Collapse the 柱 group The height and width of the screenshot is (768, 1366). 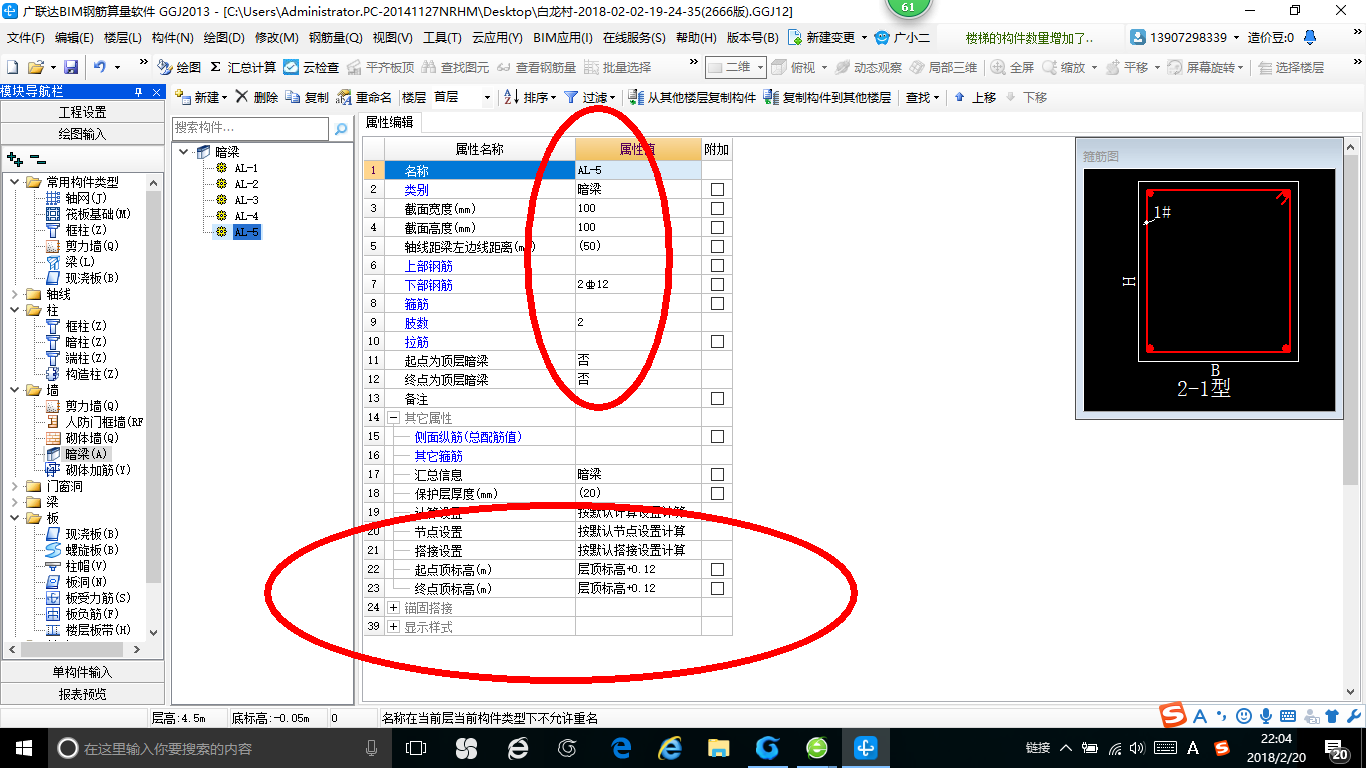coord(14,310)
